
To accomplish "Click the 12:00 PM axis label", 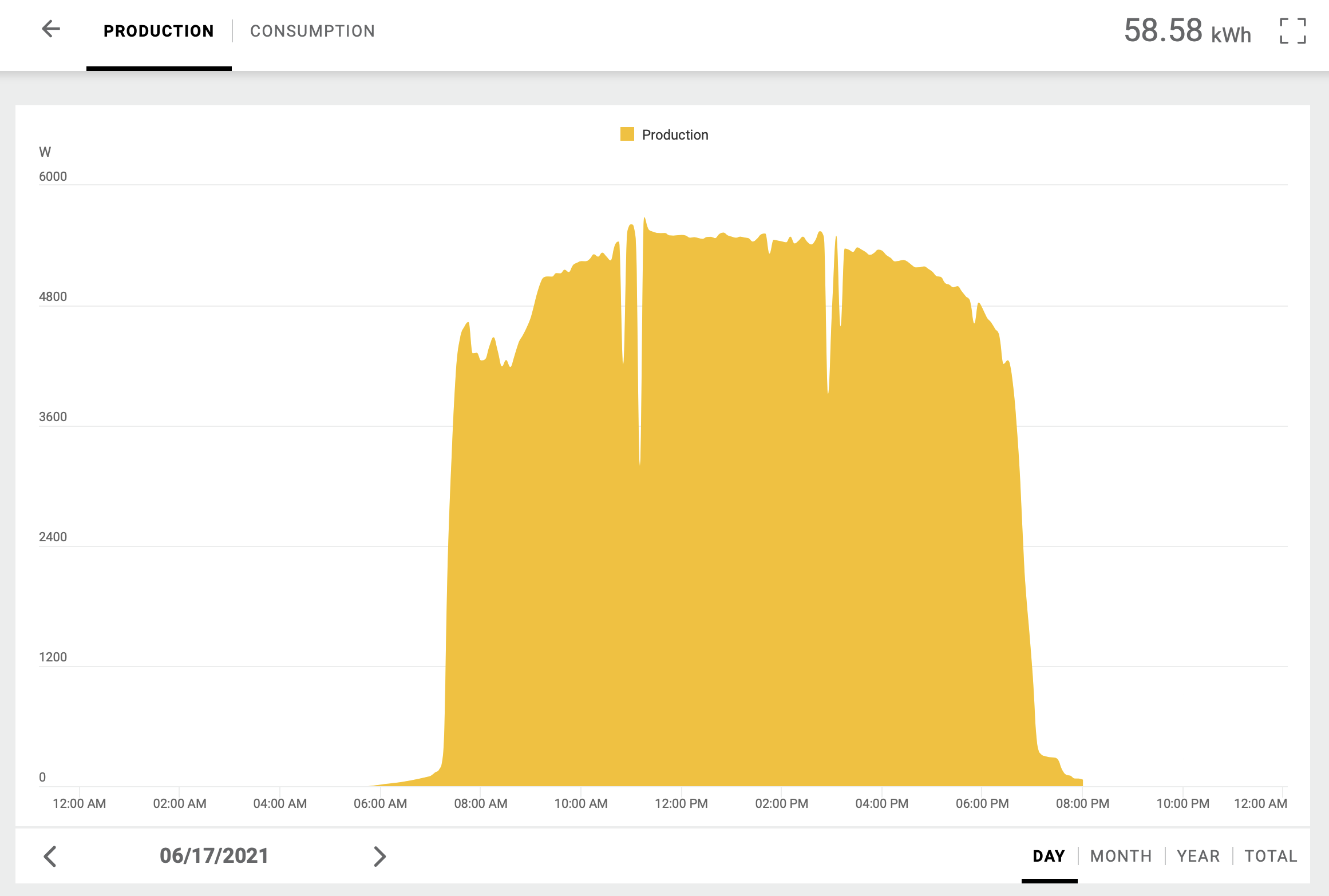I will click(681, 803).
